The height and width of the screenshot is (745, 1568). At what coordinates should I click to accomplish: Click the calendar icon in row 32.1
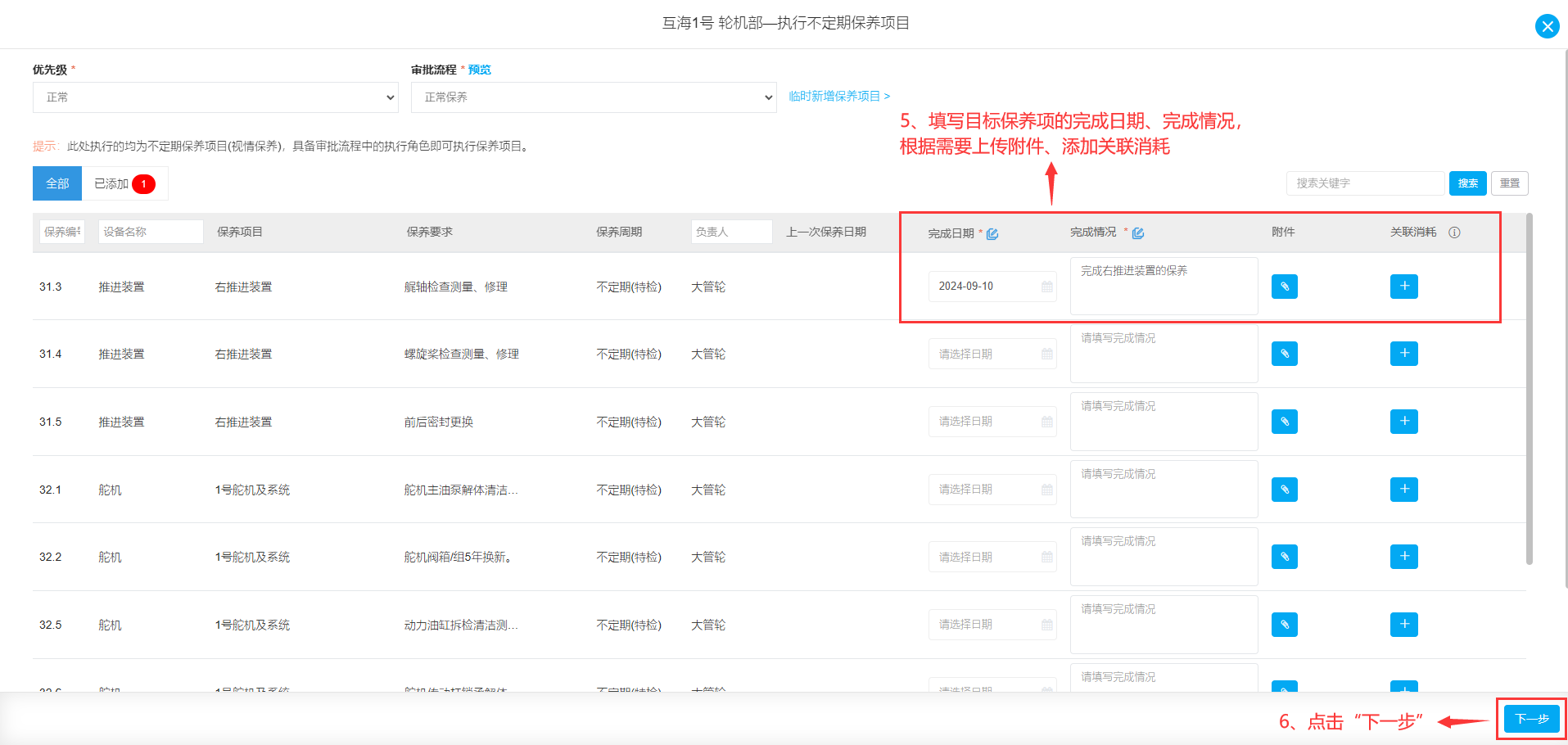pyautogui.click(x=1046, y=490)
